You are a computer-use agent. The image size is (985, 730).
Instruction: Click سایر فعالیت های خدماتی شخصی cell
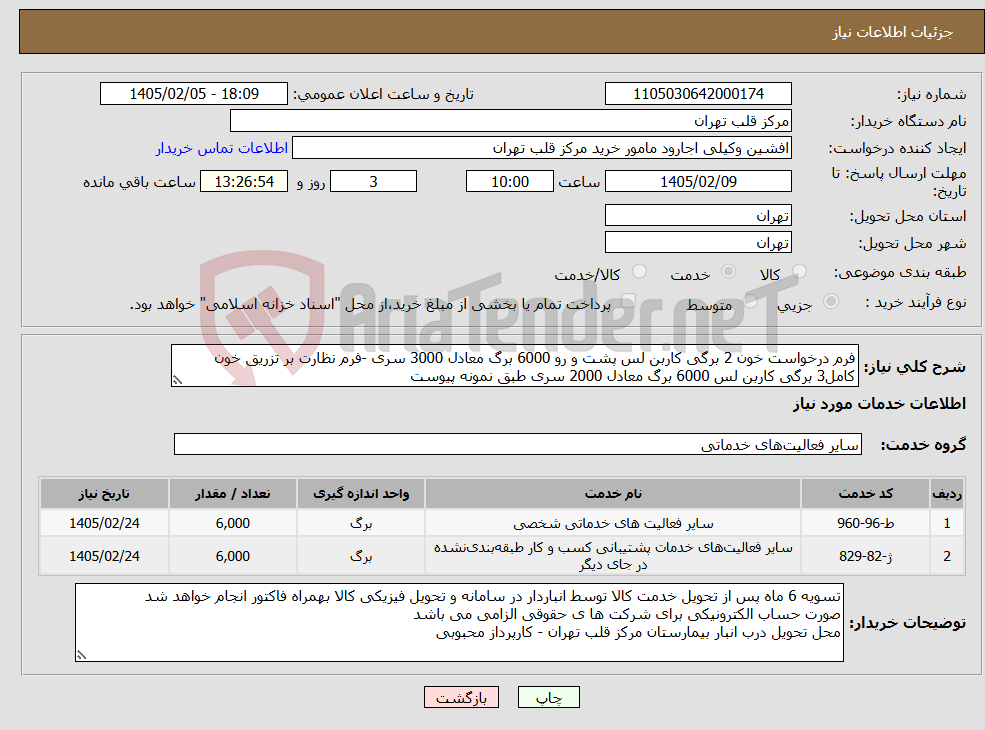(x=613, y=523)
